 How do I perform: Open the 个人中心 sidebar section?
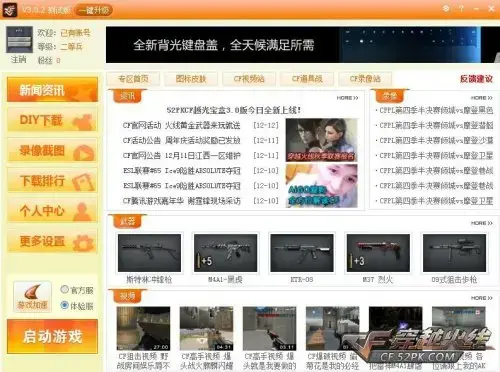[52, 211]
